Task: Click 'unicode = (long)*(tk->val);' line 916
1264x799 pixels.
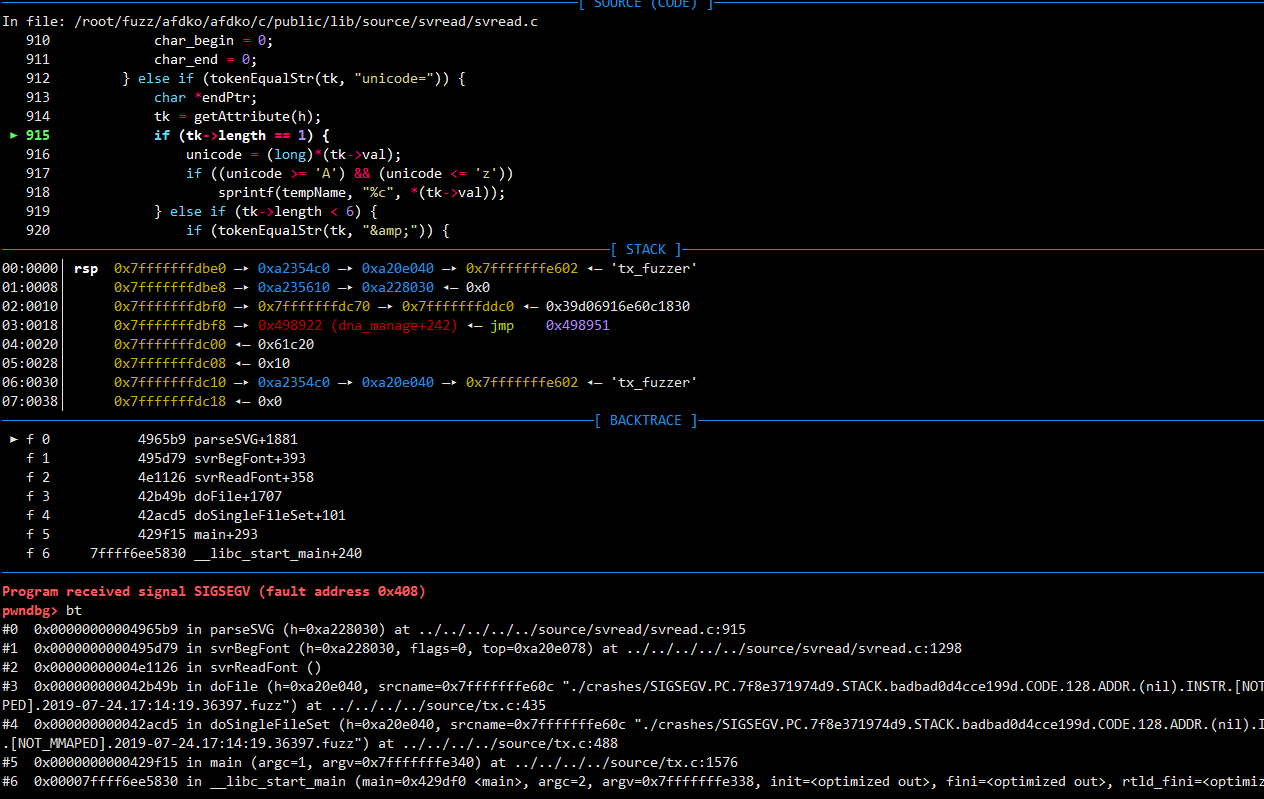Action: click(x=294, y=154)
